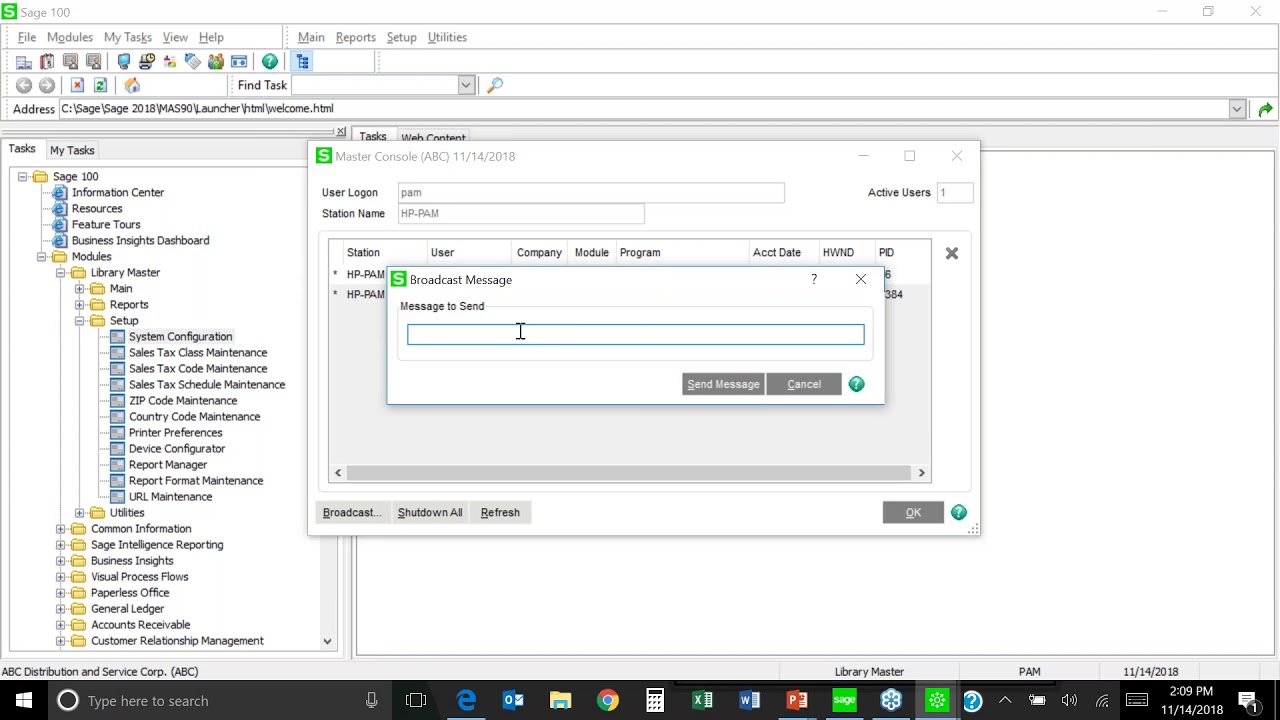Open the Utilities menu

pos(447,37)
